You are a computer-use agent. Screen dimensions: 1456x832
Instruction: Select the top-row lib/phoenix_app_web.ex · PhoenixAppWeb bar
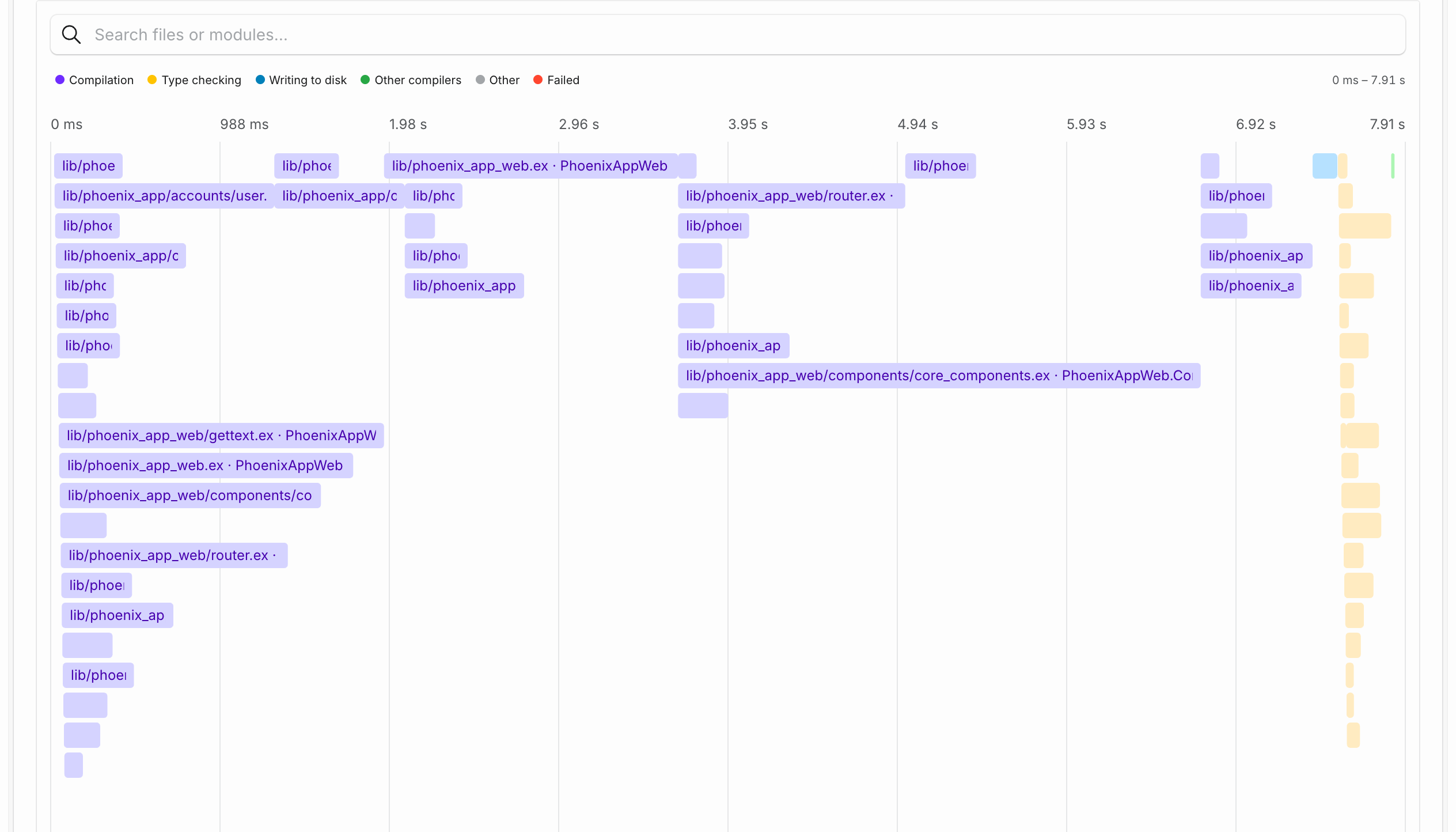530,166
